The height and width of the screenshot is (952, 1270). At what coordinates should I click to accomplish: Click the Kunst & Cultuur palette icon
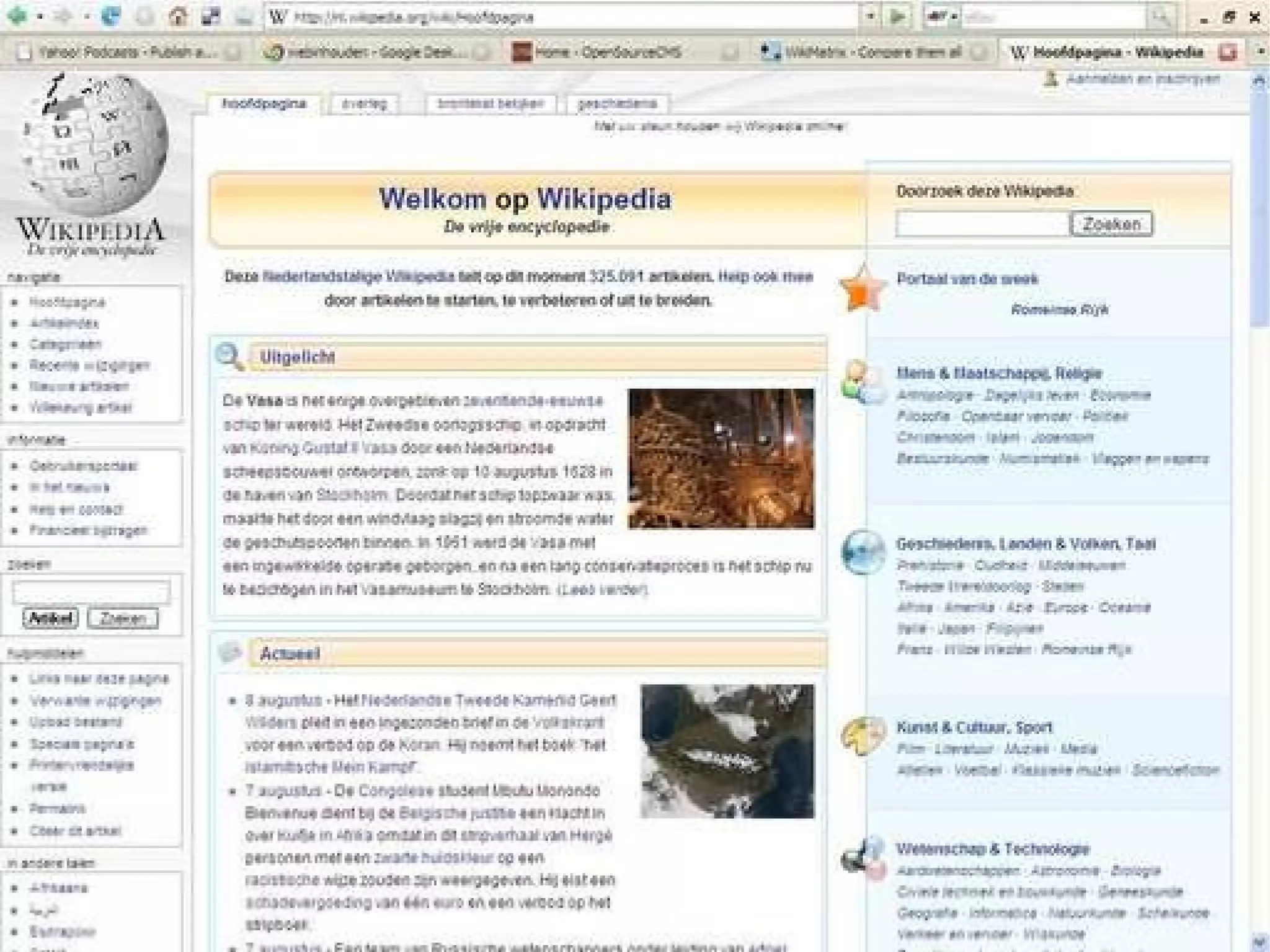[863, 736]
